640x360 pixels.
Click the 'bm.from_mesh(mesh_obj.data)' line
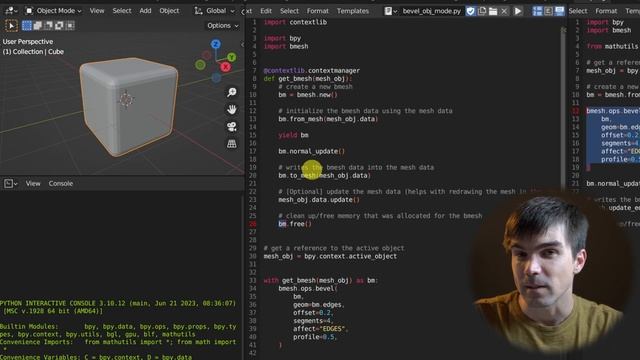point(328,119)
